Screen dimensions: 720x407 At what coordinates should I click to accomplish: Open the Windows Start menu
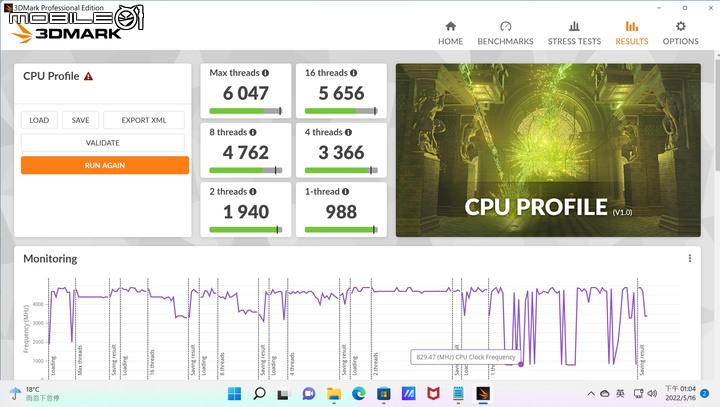(x=234, y=394)
